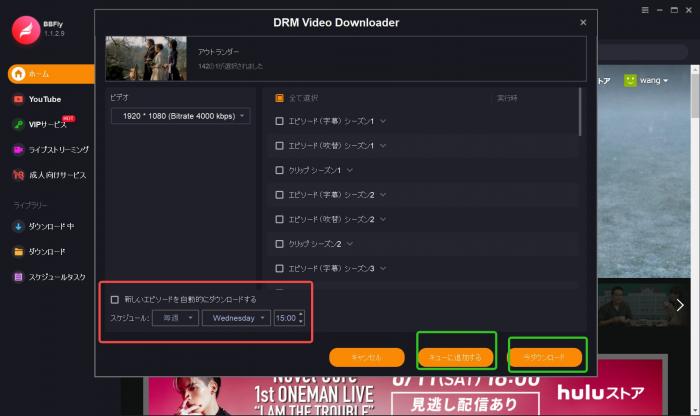The width and height of the screenshot is (700, 416).
Task: Click the キューに追加する button
Action: [455, 357]
